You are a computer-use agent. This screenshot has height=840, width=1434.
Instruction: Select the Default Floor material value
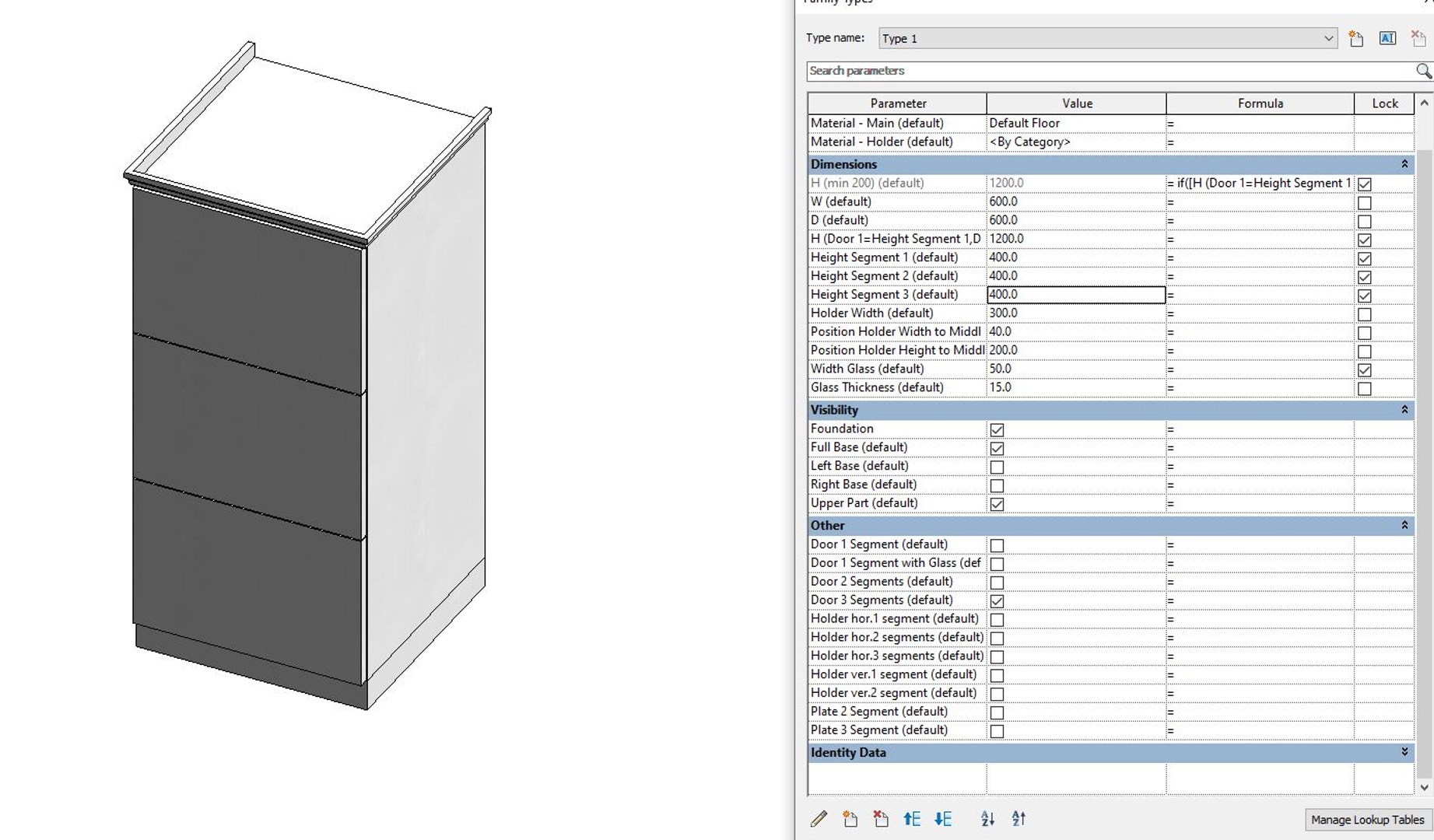(1076, 123)
